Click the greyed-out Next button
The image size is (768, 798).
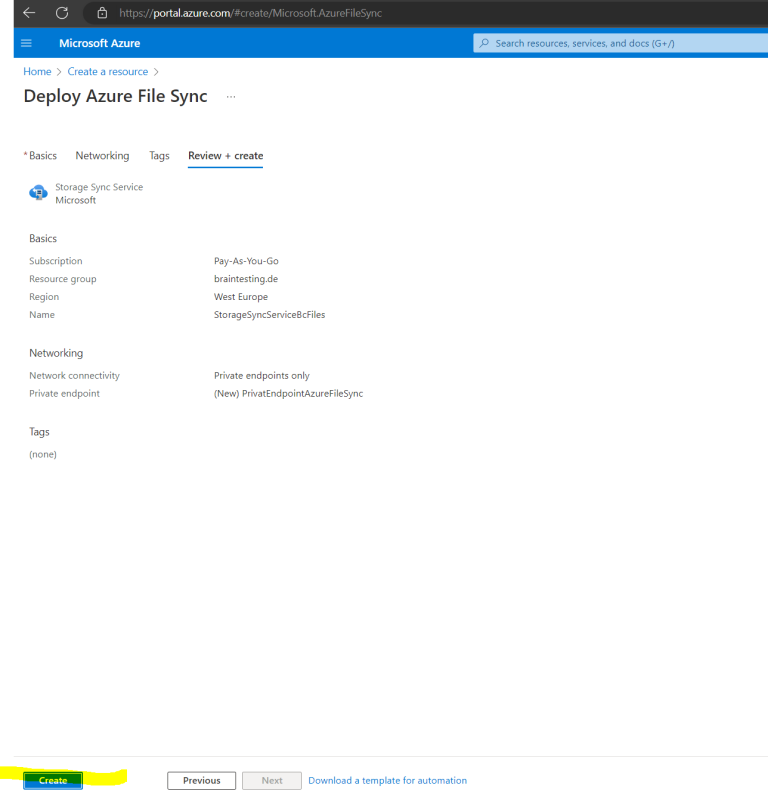[x=272, y=780]
